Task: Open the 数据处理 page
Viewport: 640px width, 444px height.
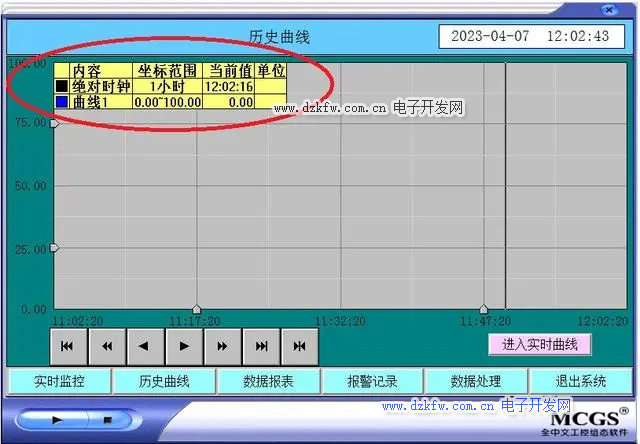Action: (x=475, y=381)
